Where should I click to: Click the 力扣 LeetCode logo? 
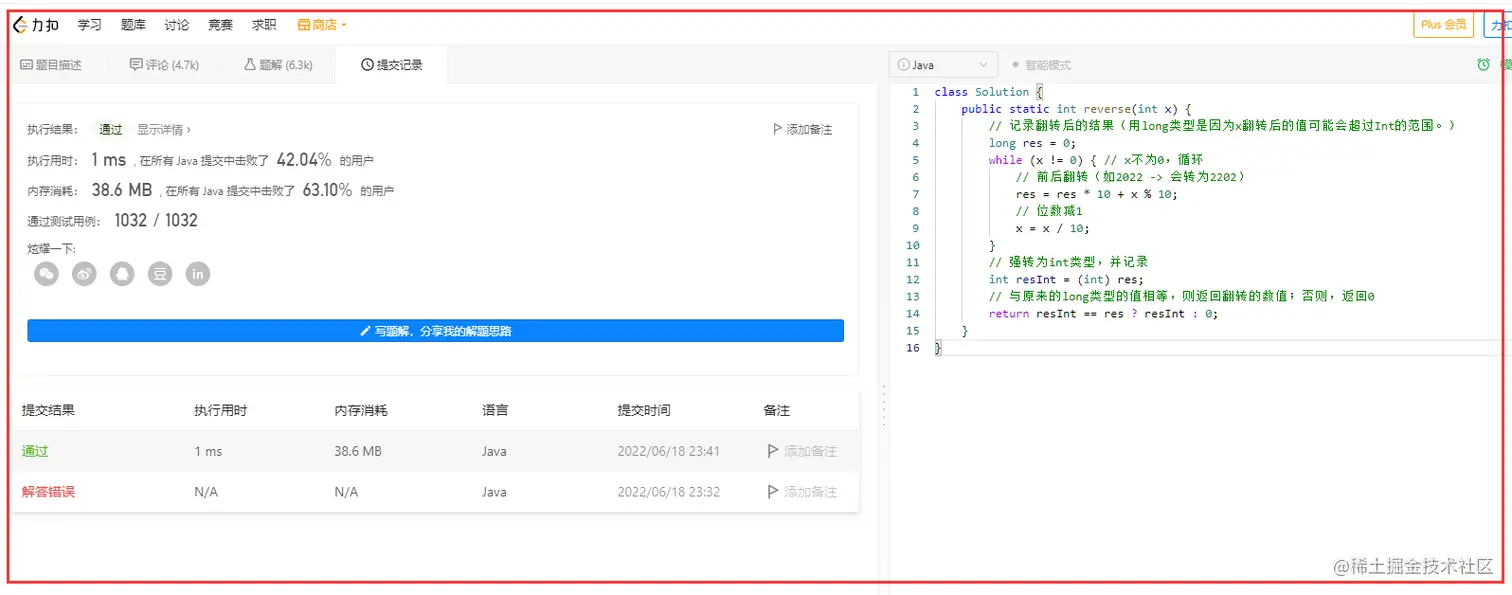(36, 25)
